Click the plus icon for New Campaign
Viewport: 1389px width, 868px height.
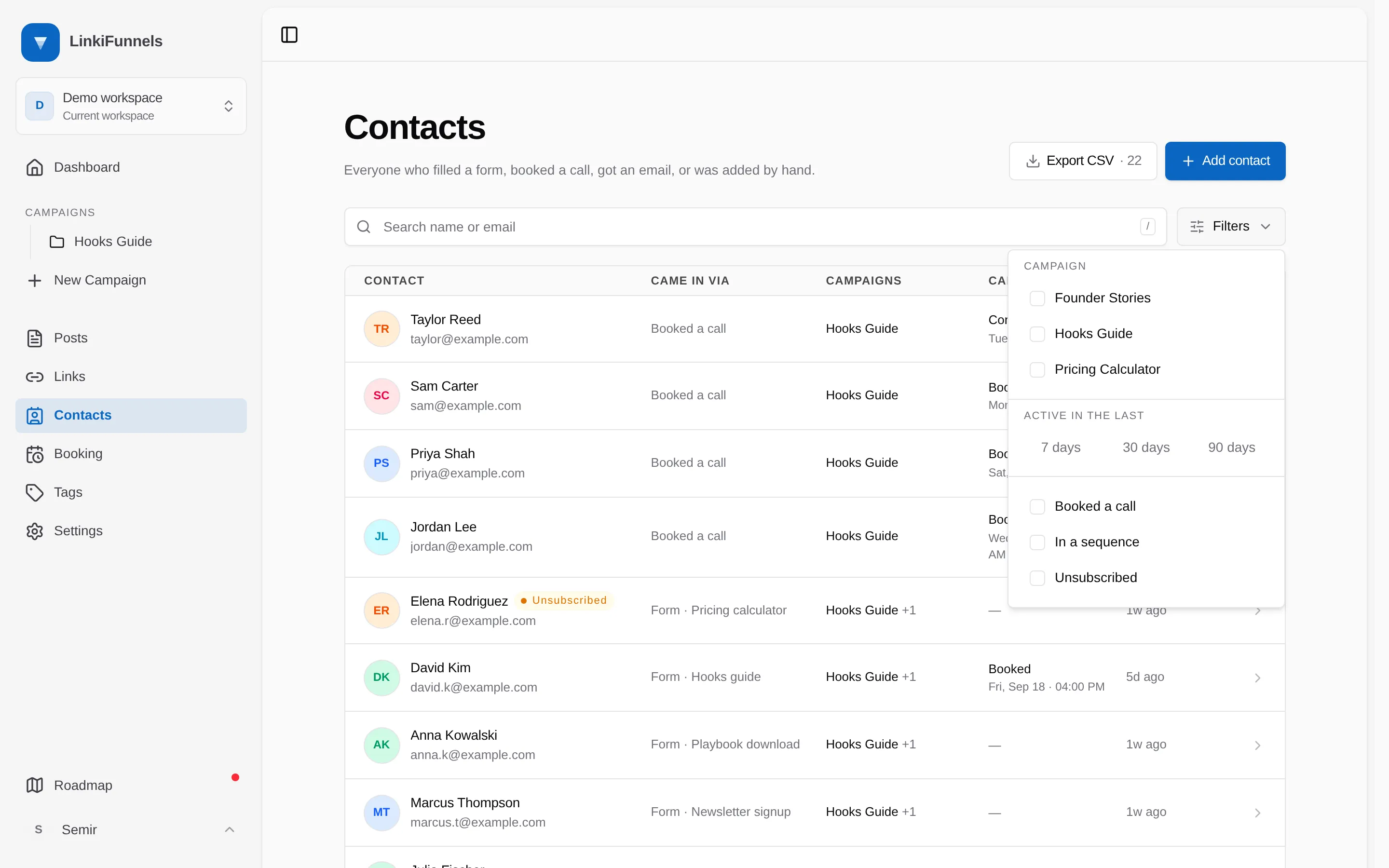(34, 280)
